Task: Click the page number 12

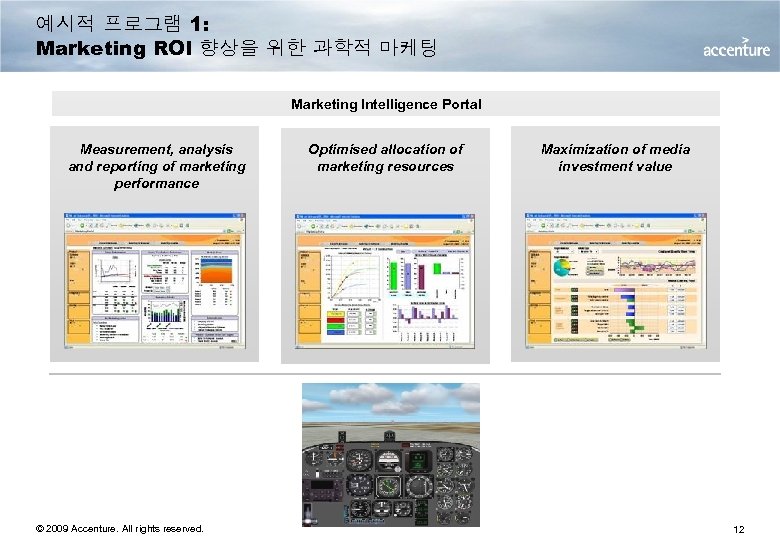Action: 739,529
